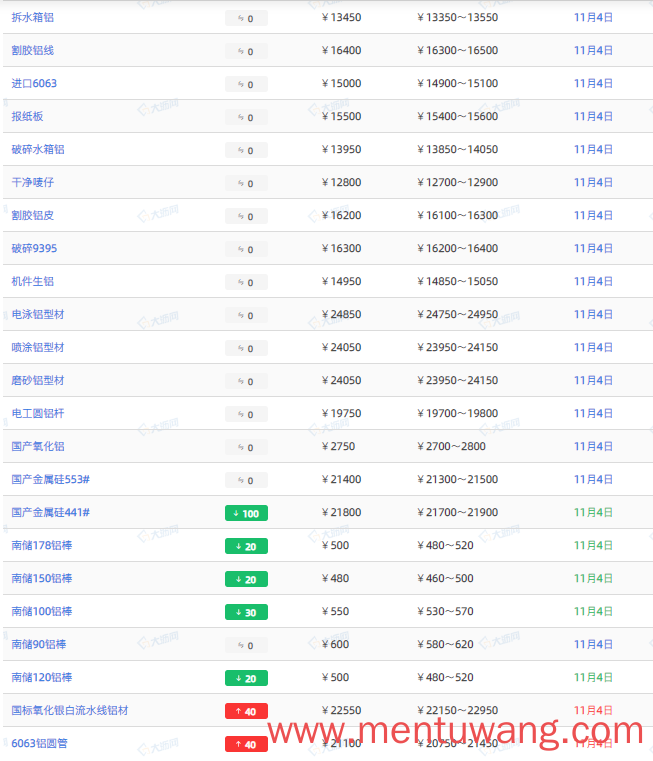The width and height of the screenshot is (653, 761).
Task: Select price range ¥580~620 for 南储90铝棒
Action: [445, 645]
